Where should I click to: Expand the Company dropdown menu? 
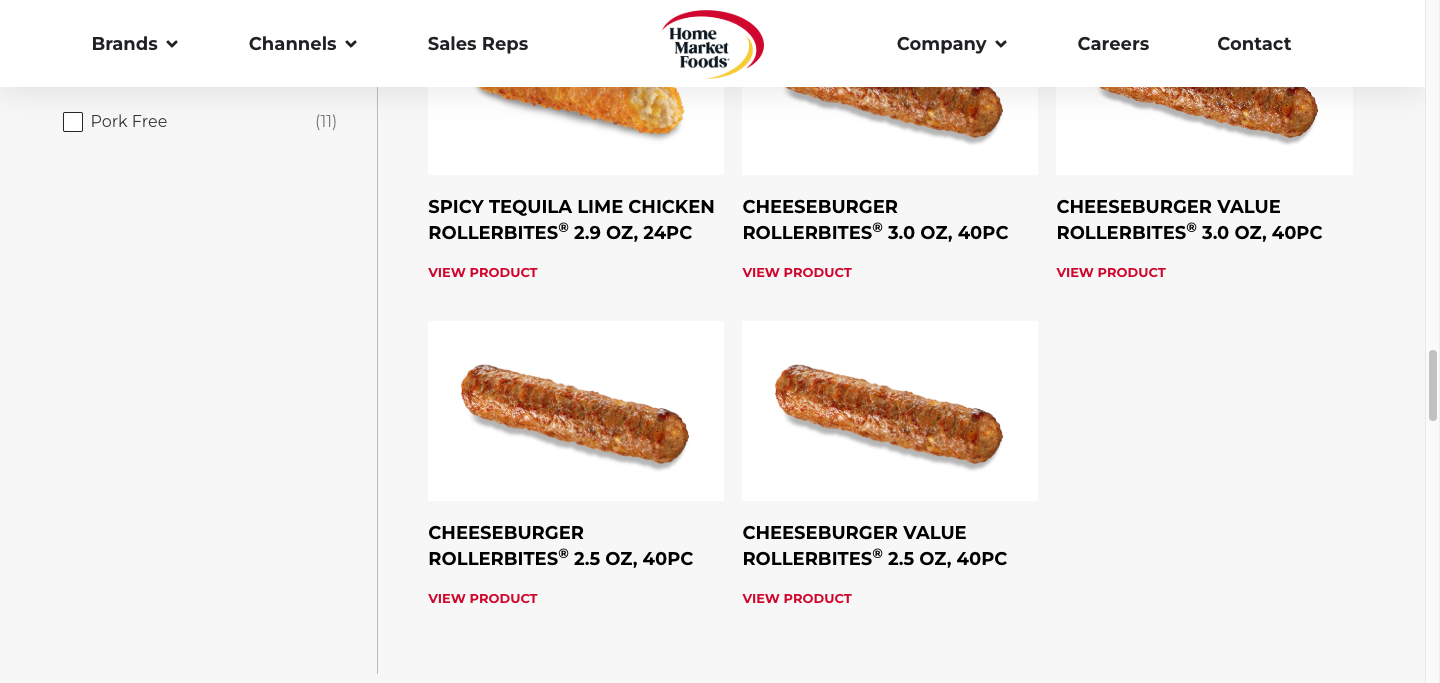tap(951, 44)
